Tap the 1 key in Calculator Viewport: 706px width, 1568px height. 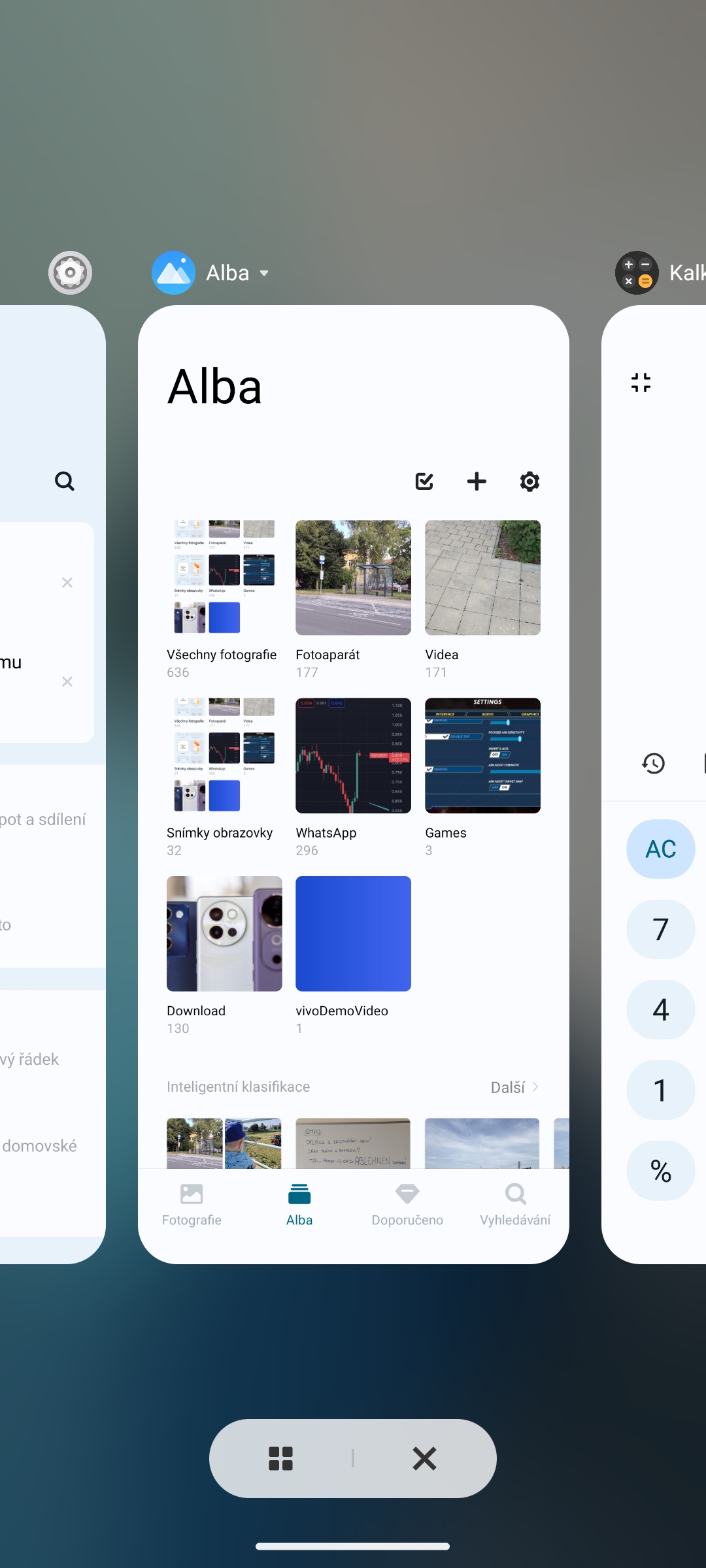pos(660,1090)
